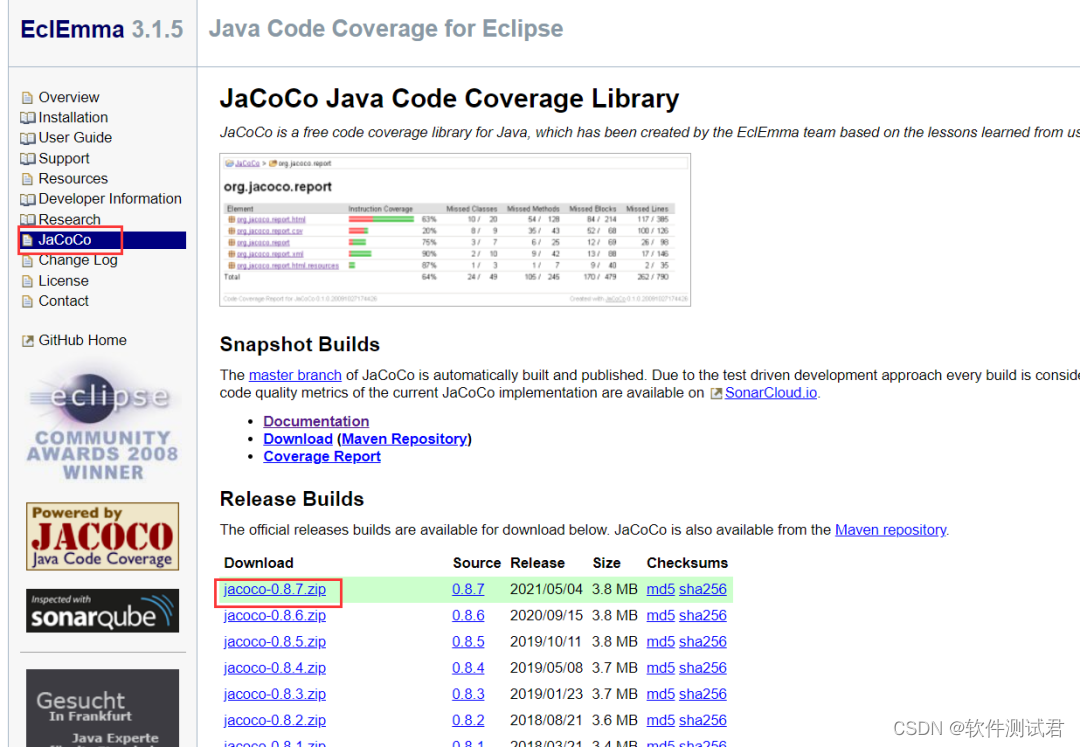Open sha256 checksum for jacoco-0.8.3
The width and height of the screenshot is (1080, 747).
(x=703, y=694)
